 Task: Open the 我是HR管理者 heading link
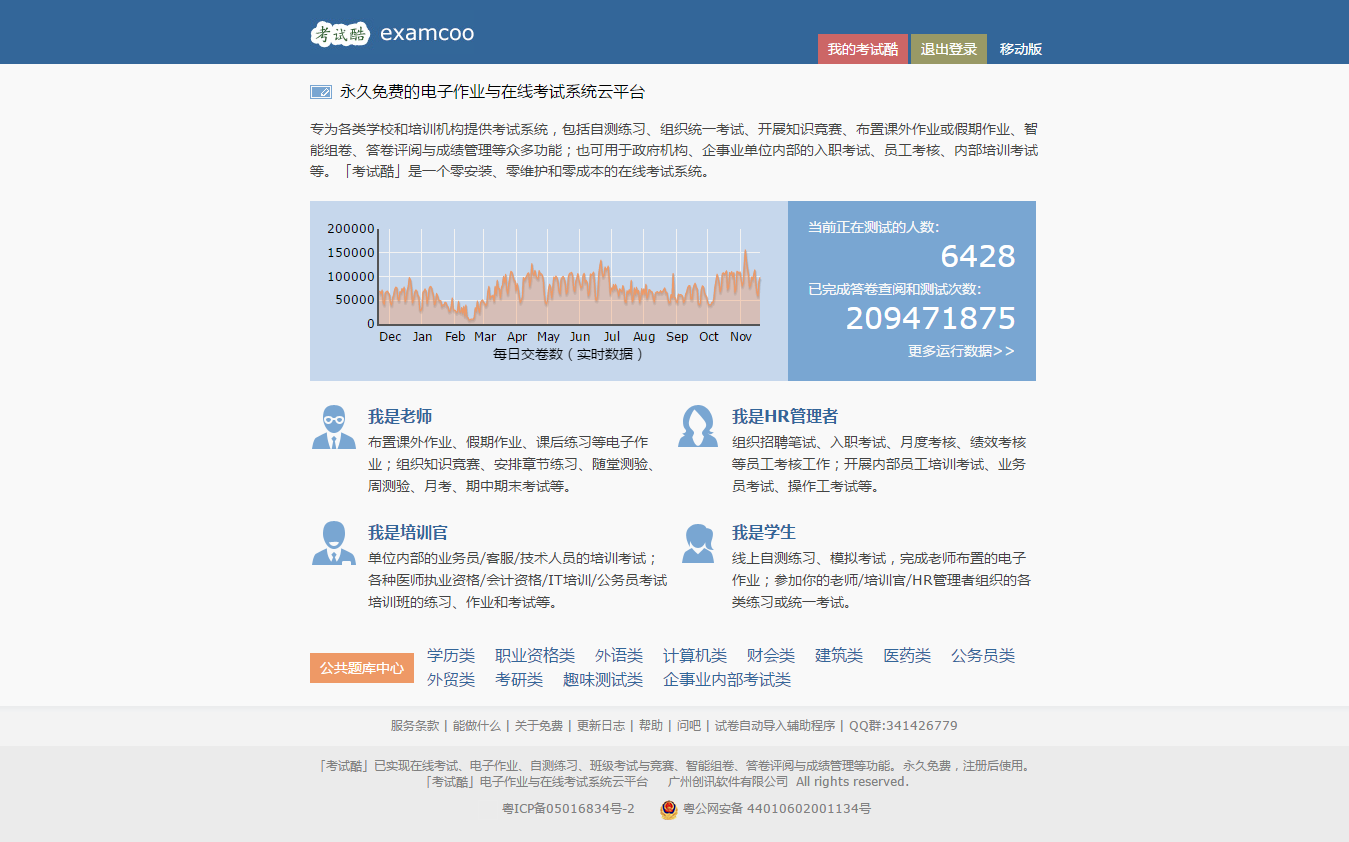(x=785, y=416)
